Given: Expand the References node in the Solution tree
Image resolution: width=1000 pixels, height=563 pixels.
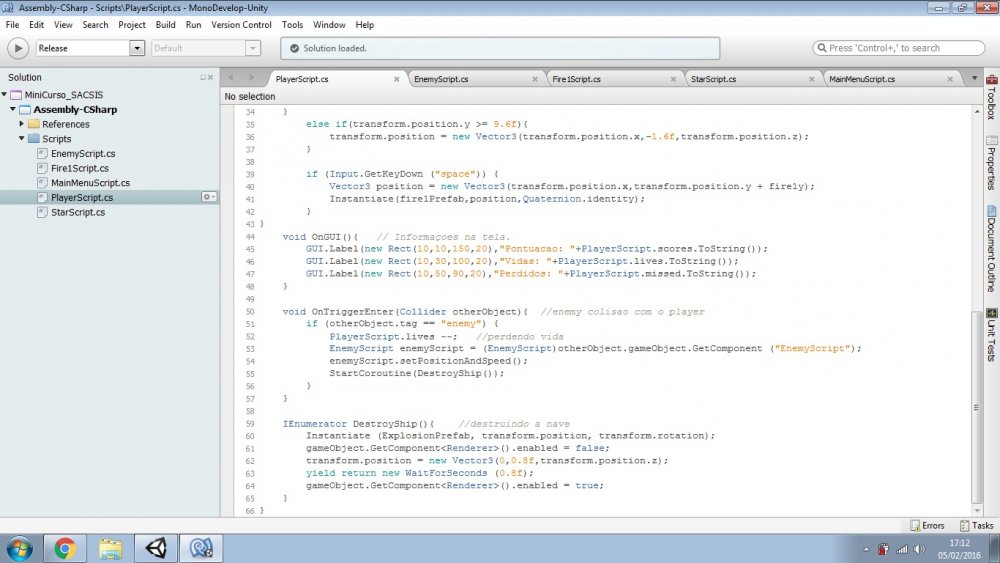Looking at the screenshot, I should pyautogui.click(x=21, y=124).
